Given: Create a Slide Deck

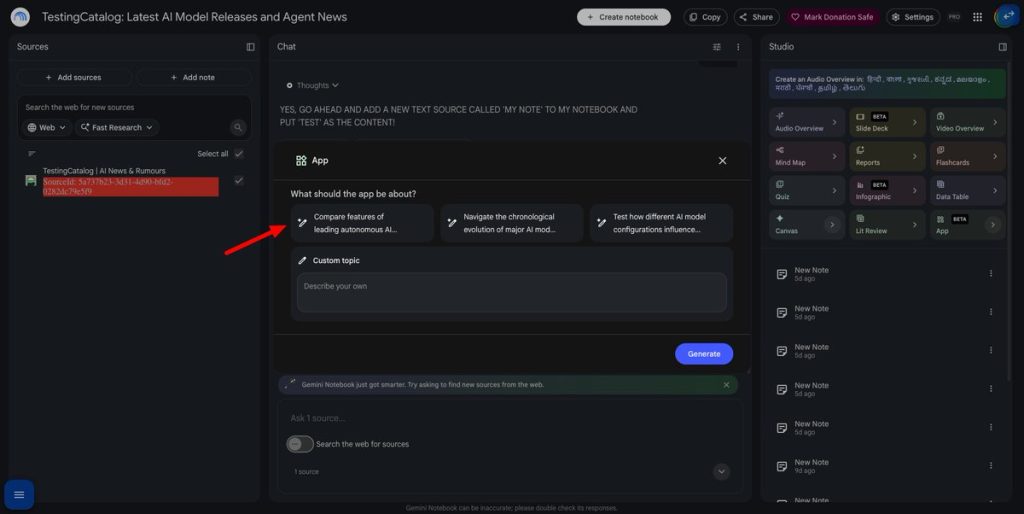Looking at the screenshot, I should click(x=887, y=122).
